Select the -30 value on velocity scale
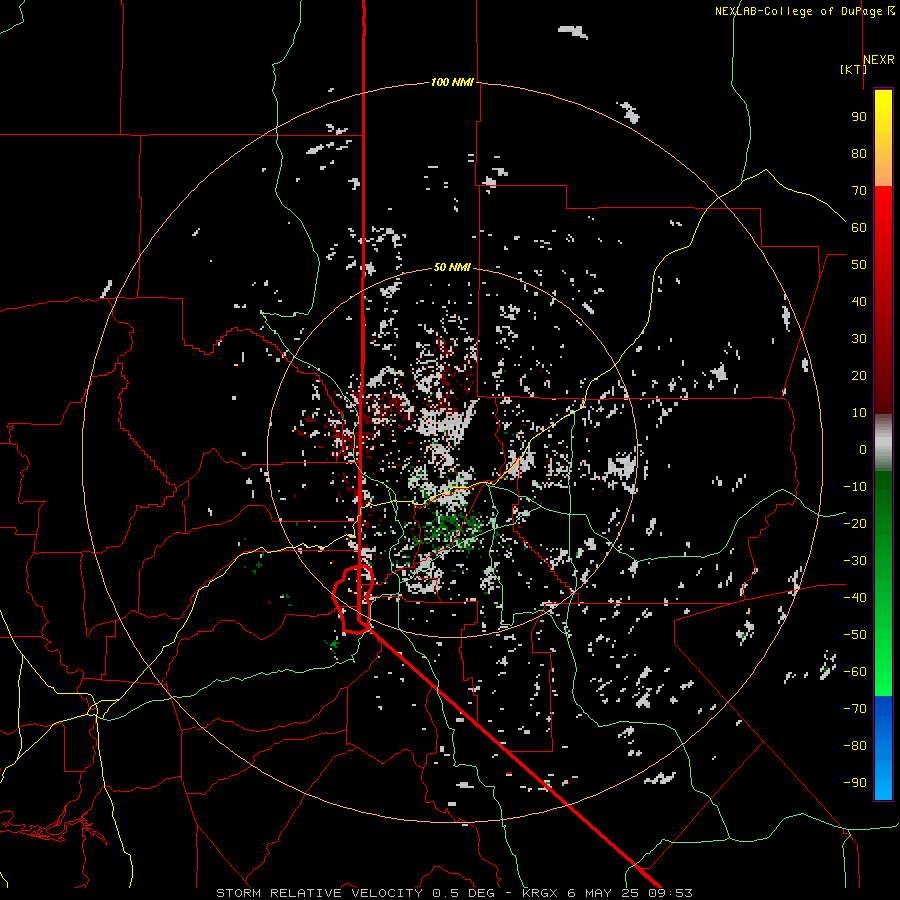 tap(855, 561)
